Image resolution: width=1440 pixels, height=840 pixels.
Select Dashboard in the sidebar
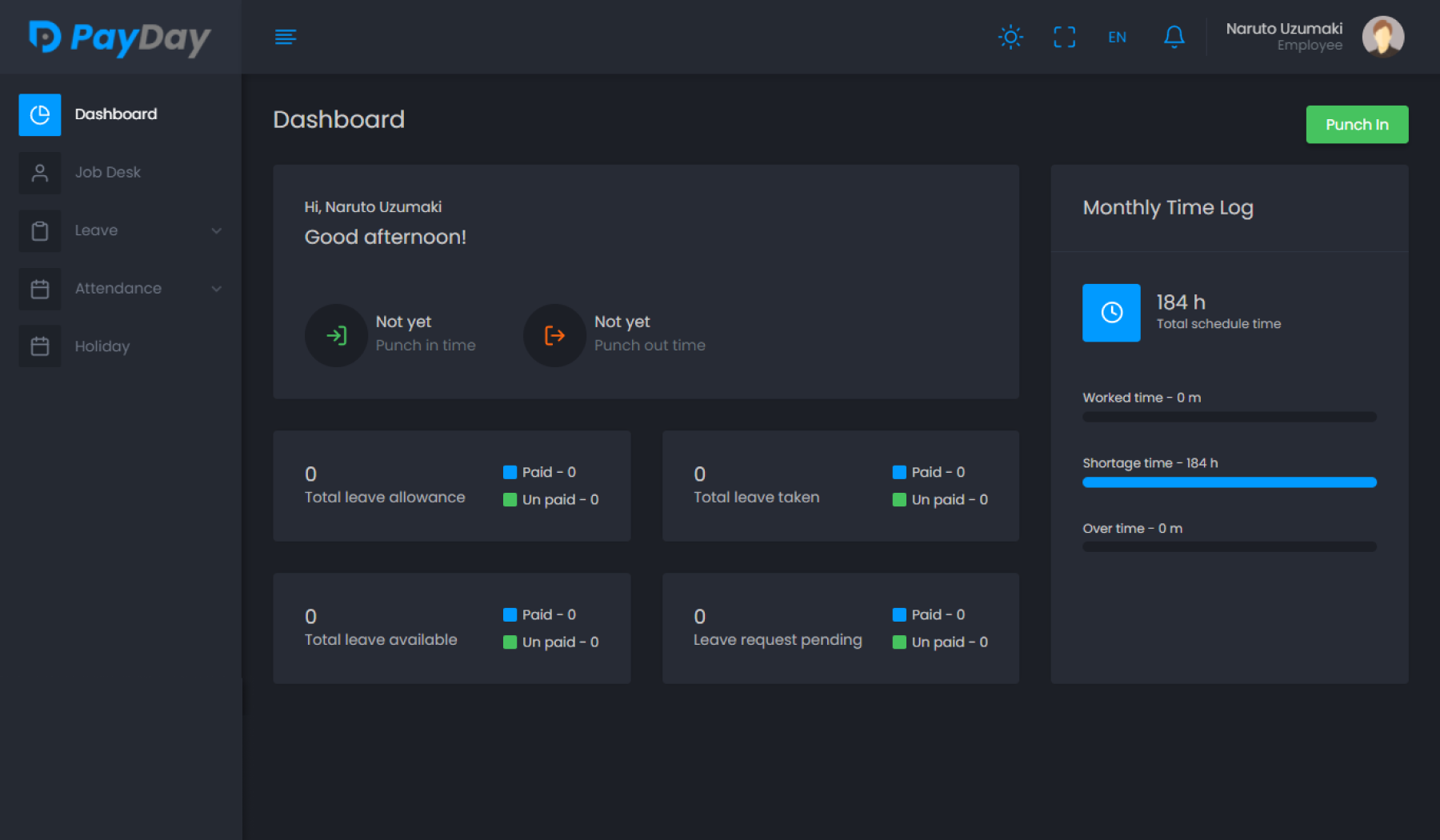point(116,114)
